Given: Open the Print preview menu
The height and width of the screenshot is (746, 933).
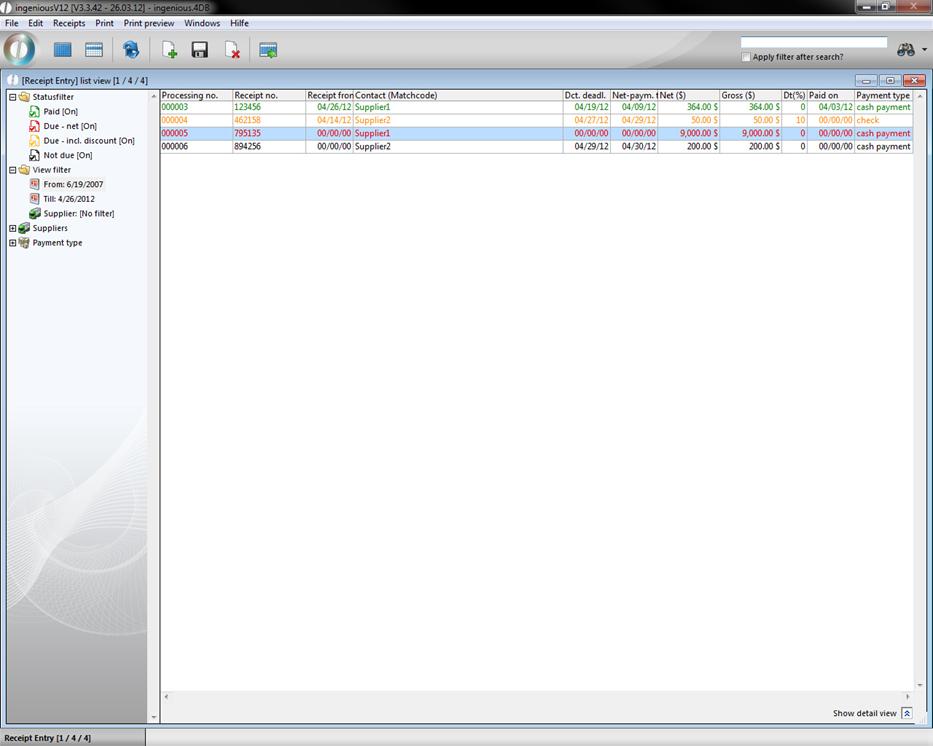Looking at the screenshot, I should (x=148, y=23).
